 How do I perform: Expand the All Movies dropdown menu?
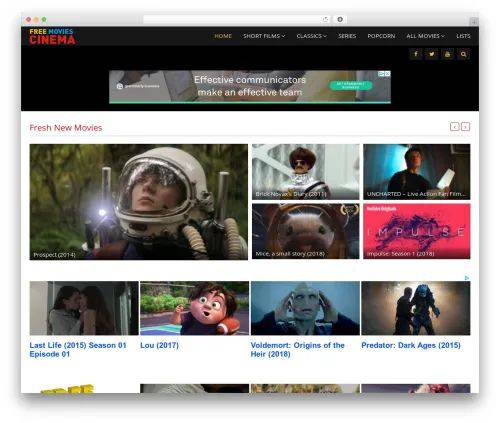pos(425,36)
